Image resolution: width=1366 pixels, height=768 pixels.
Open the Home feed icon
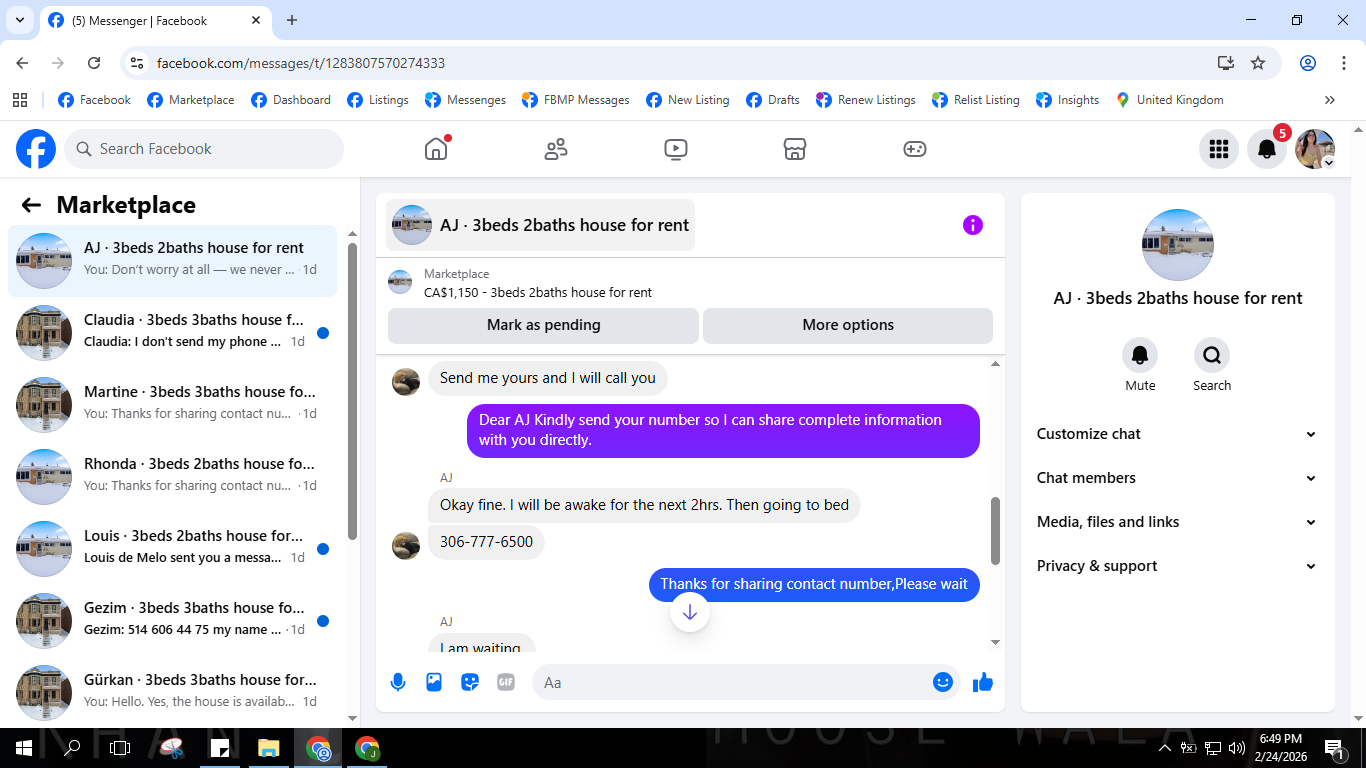(436, 149)
